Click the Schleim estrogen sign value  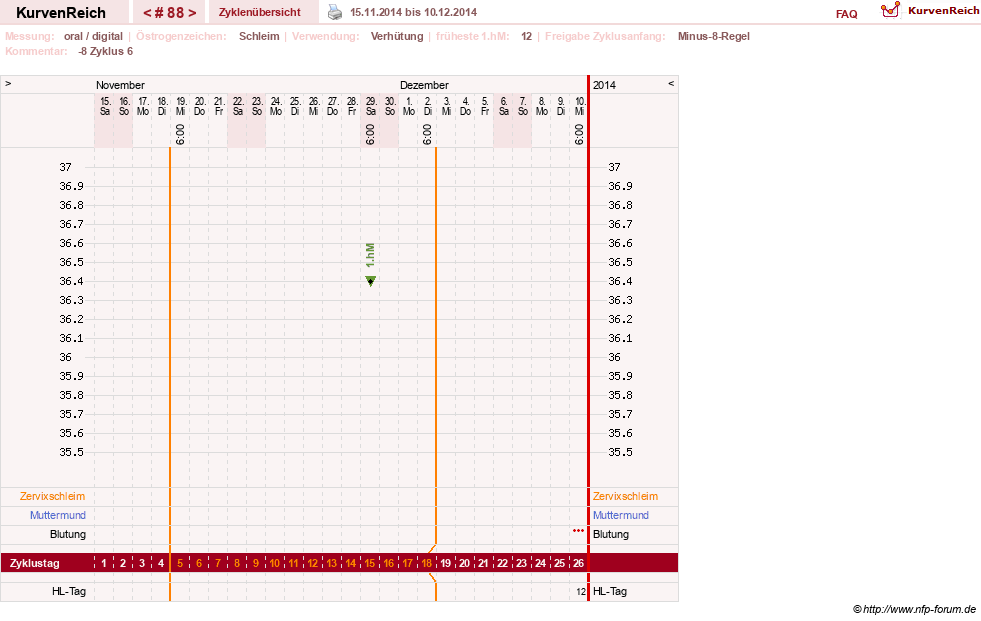259,36
